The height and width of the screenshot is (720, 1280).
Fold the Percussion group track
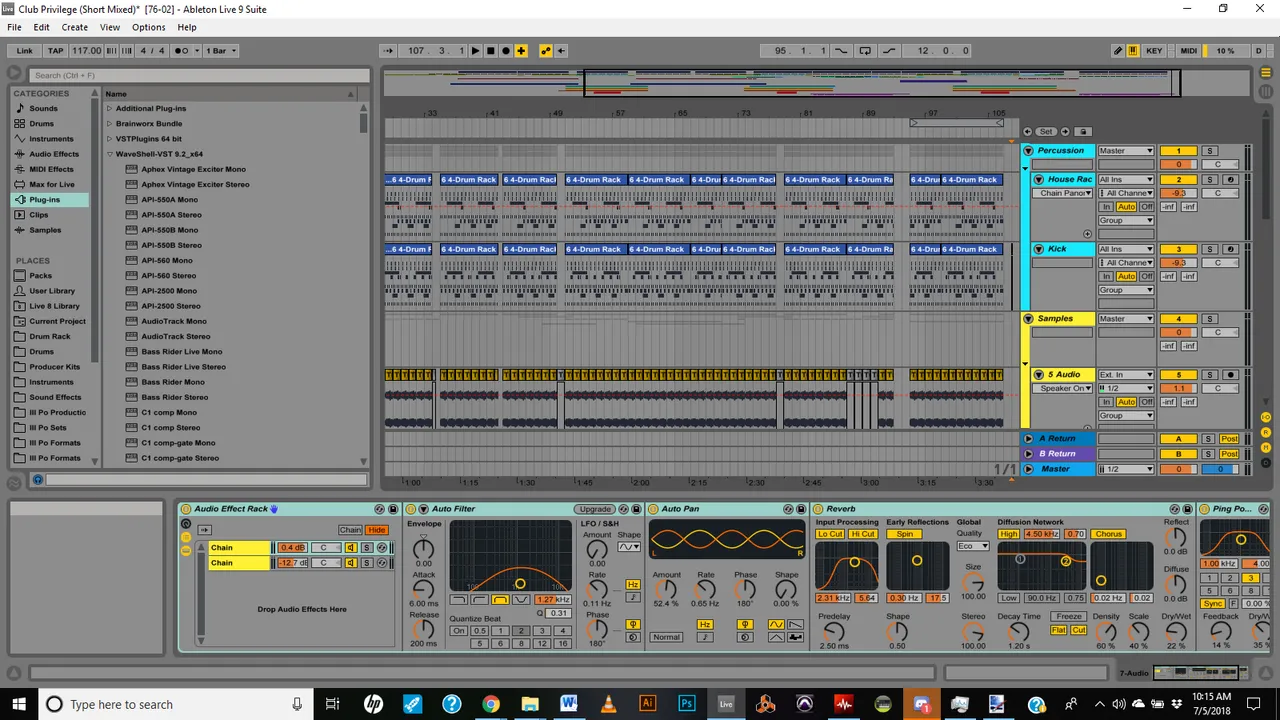click(1028, 151)
